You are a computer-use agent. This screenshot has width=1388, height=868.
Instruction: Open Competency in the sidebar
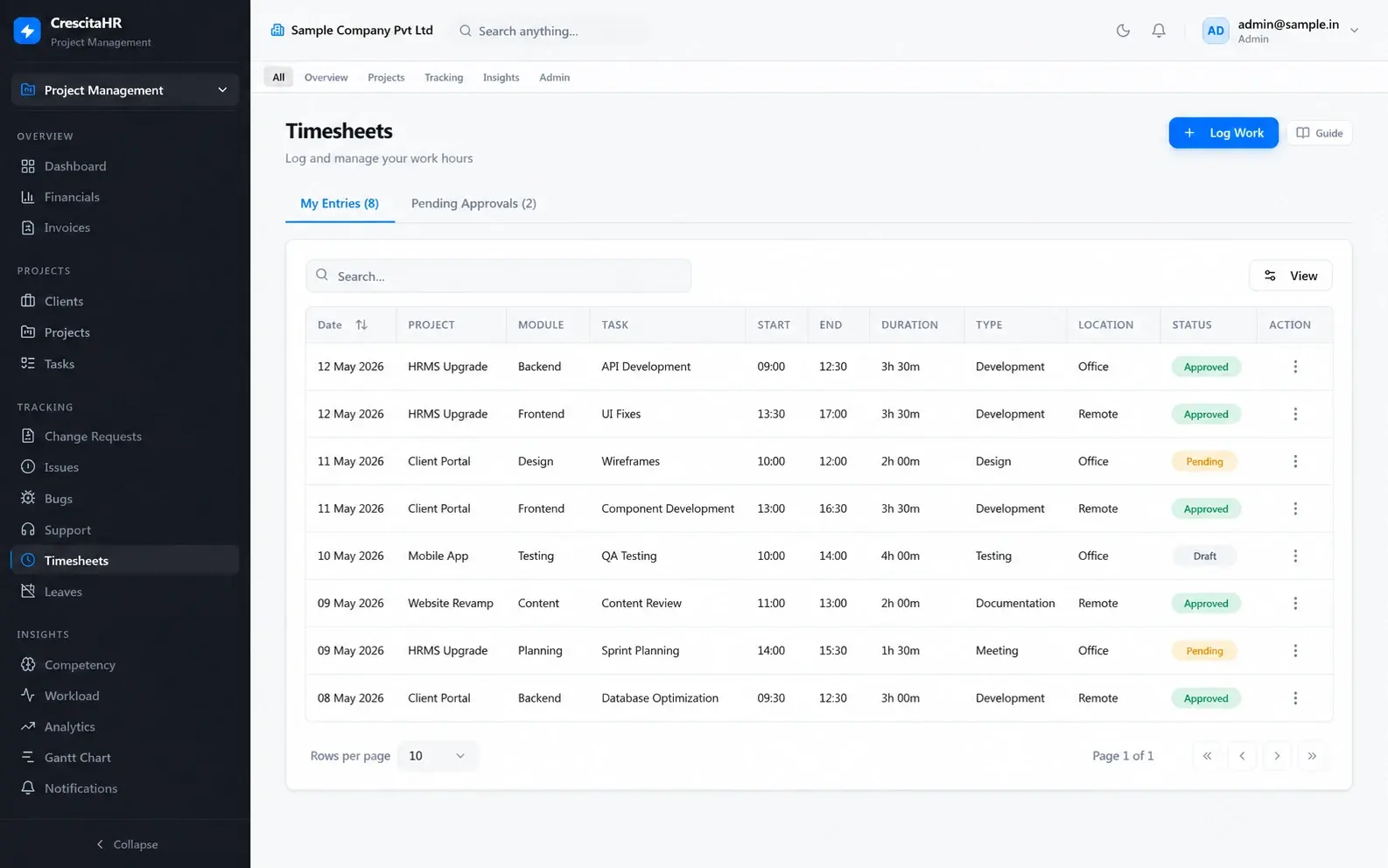[x=125, y=665]
